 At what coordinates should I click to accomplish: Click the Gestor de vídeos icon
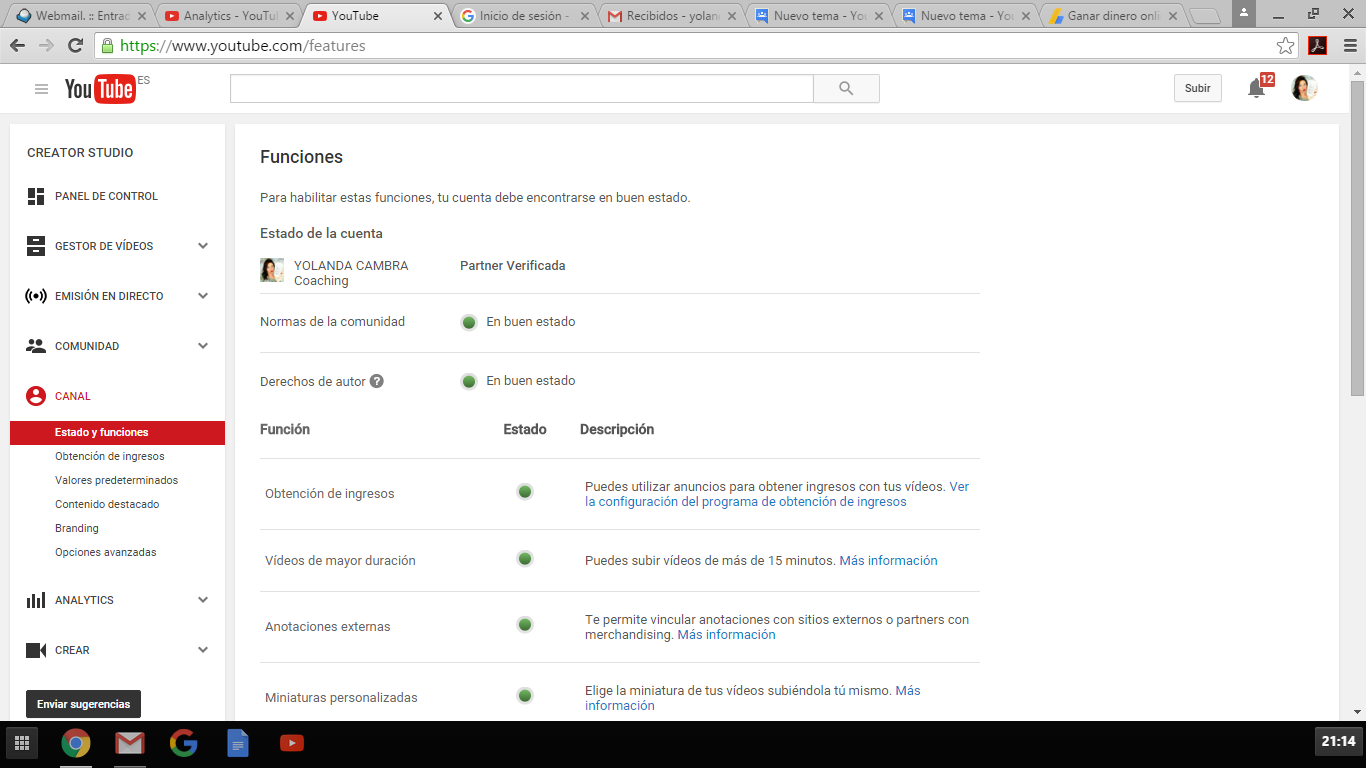[36, 246]
